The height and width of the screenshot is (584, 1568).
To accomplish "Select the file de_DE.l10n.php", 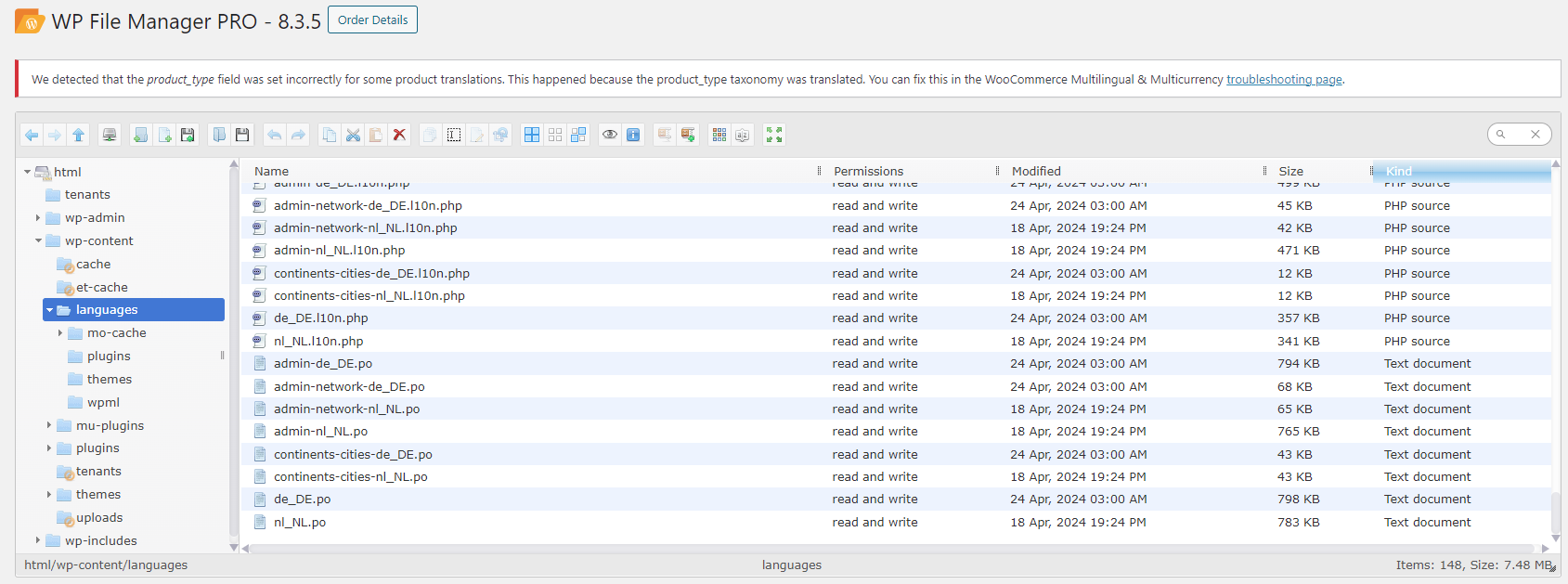I will [x=895, y=318].
